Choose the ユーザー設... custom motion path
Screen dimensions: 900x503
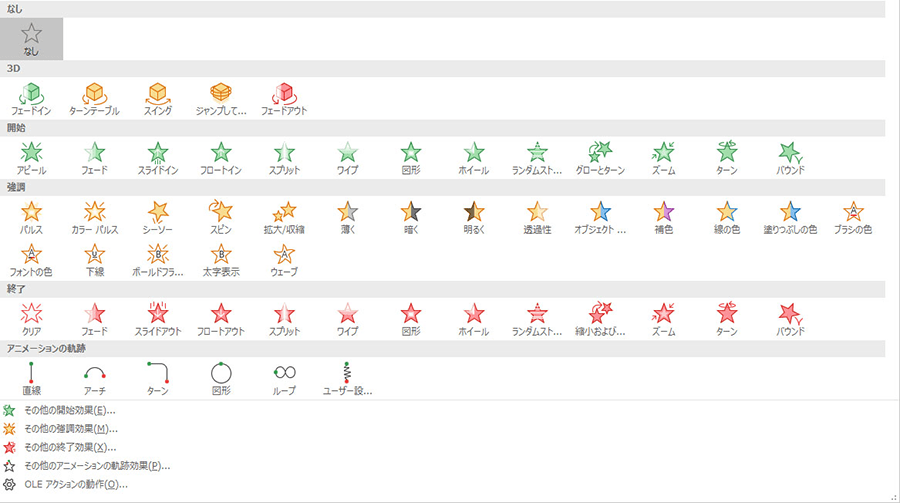click(x=347, y=378)
